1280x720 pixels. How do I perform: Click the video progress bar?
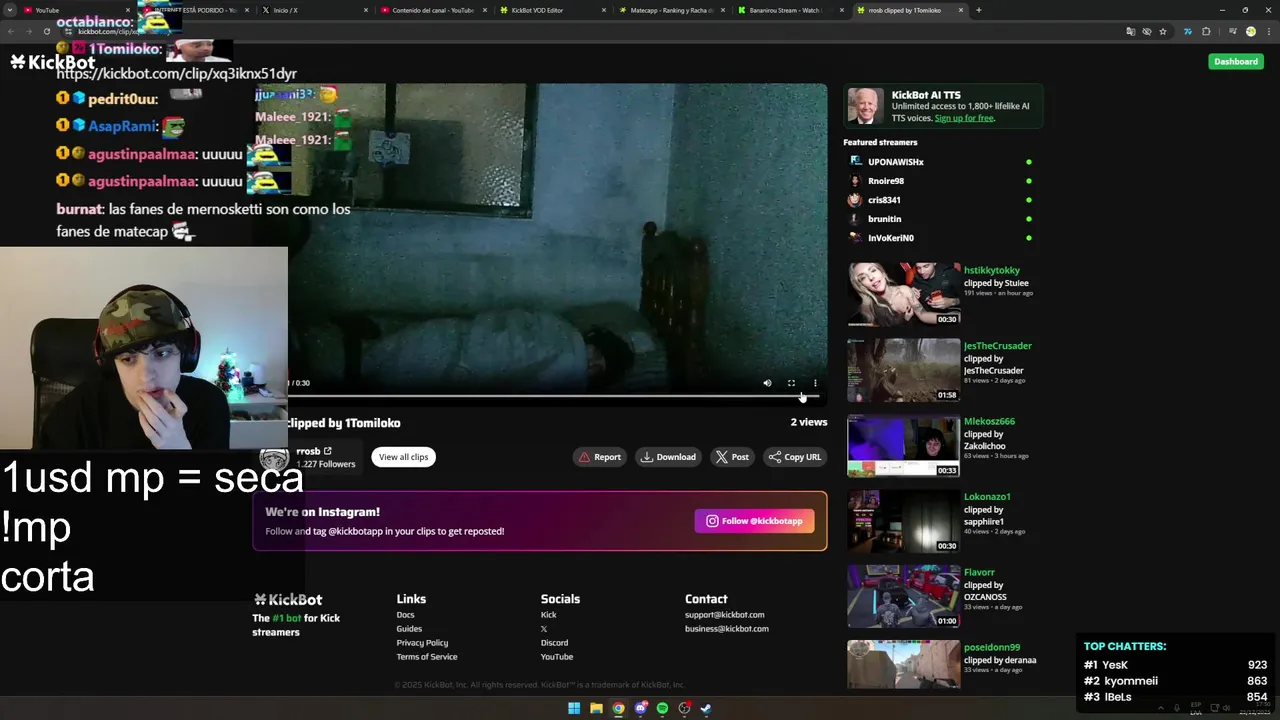click(x=552, y=396)
